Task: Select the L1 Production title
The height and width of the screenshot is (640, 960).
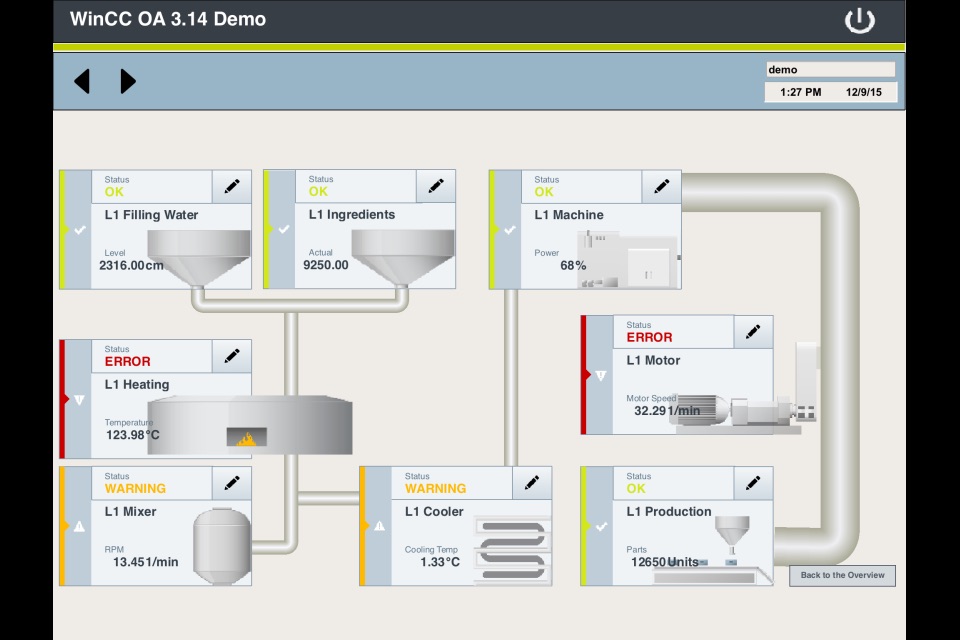Action: 669,511
